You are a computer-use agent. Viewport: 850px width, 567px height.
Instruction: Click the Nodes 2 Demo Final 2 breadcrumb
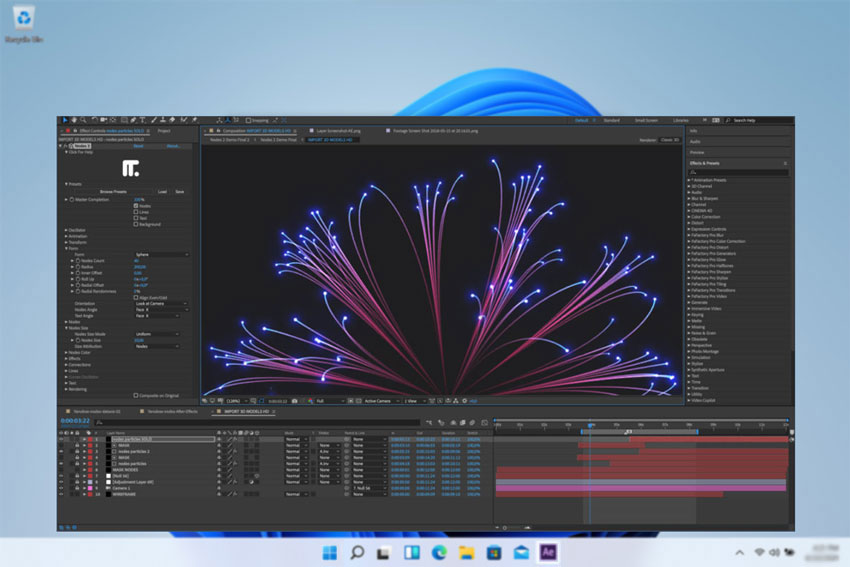[x=229, y=140]
